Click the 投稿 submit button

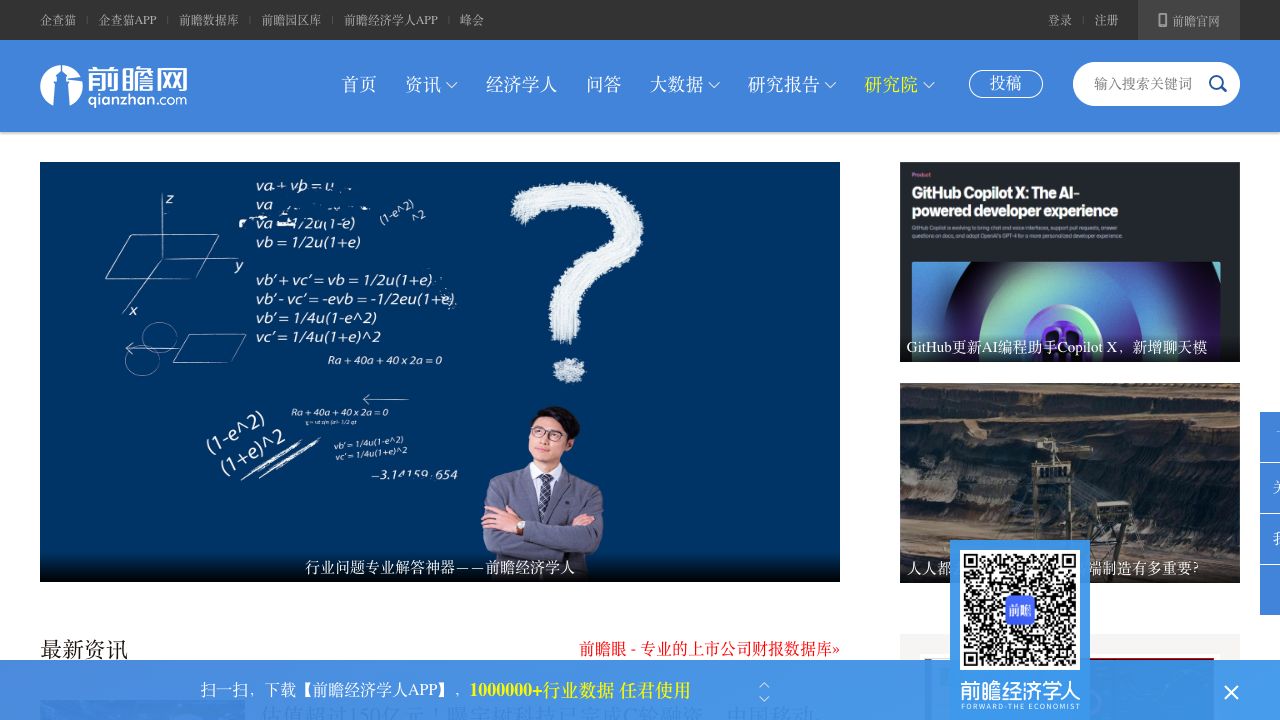[x=1006, y=84]
